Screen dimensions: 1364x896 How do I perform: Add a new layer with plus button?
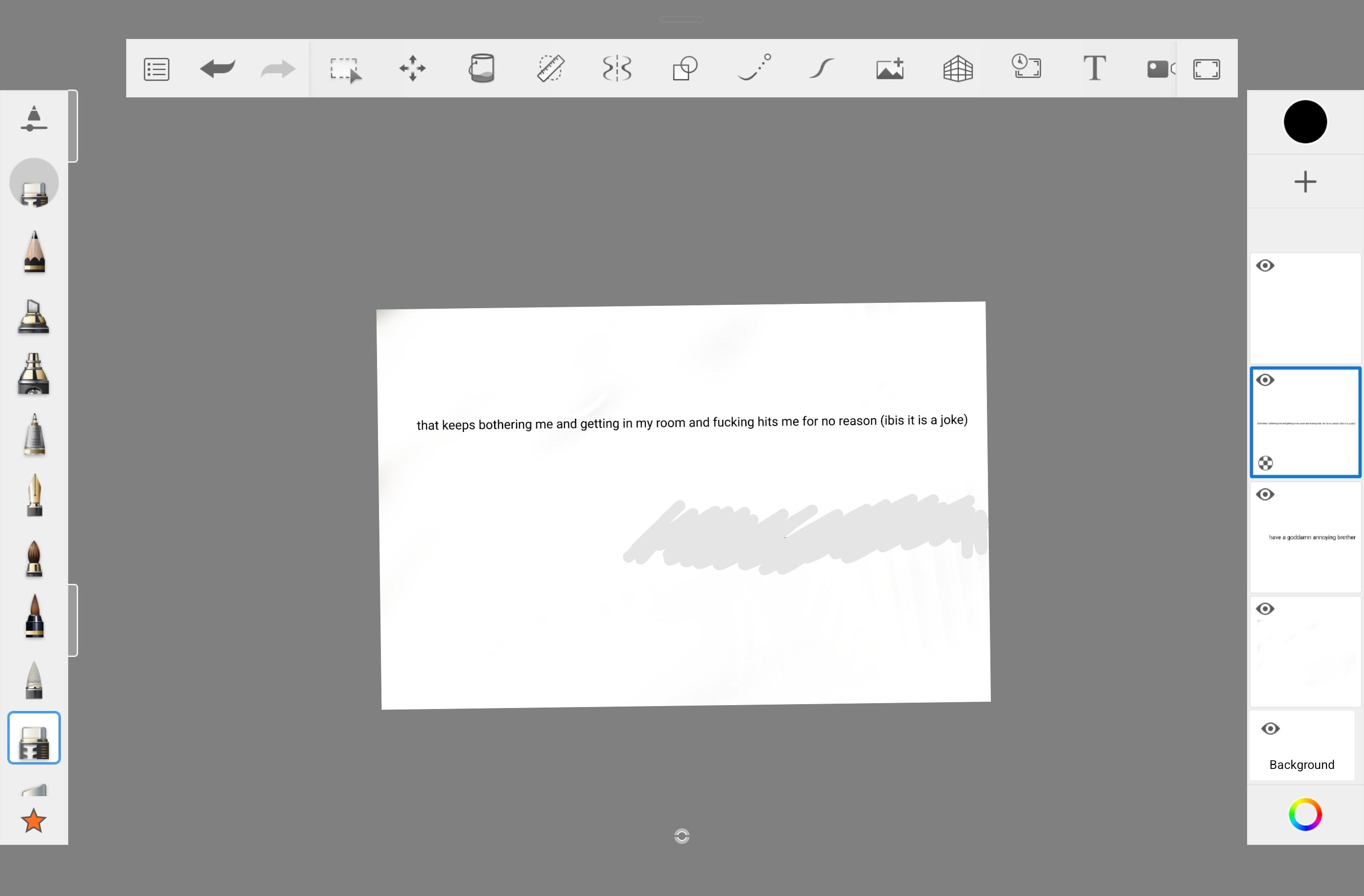1305,182
